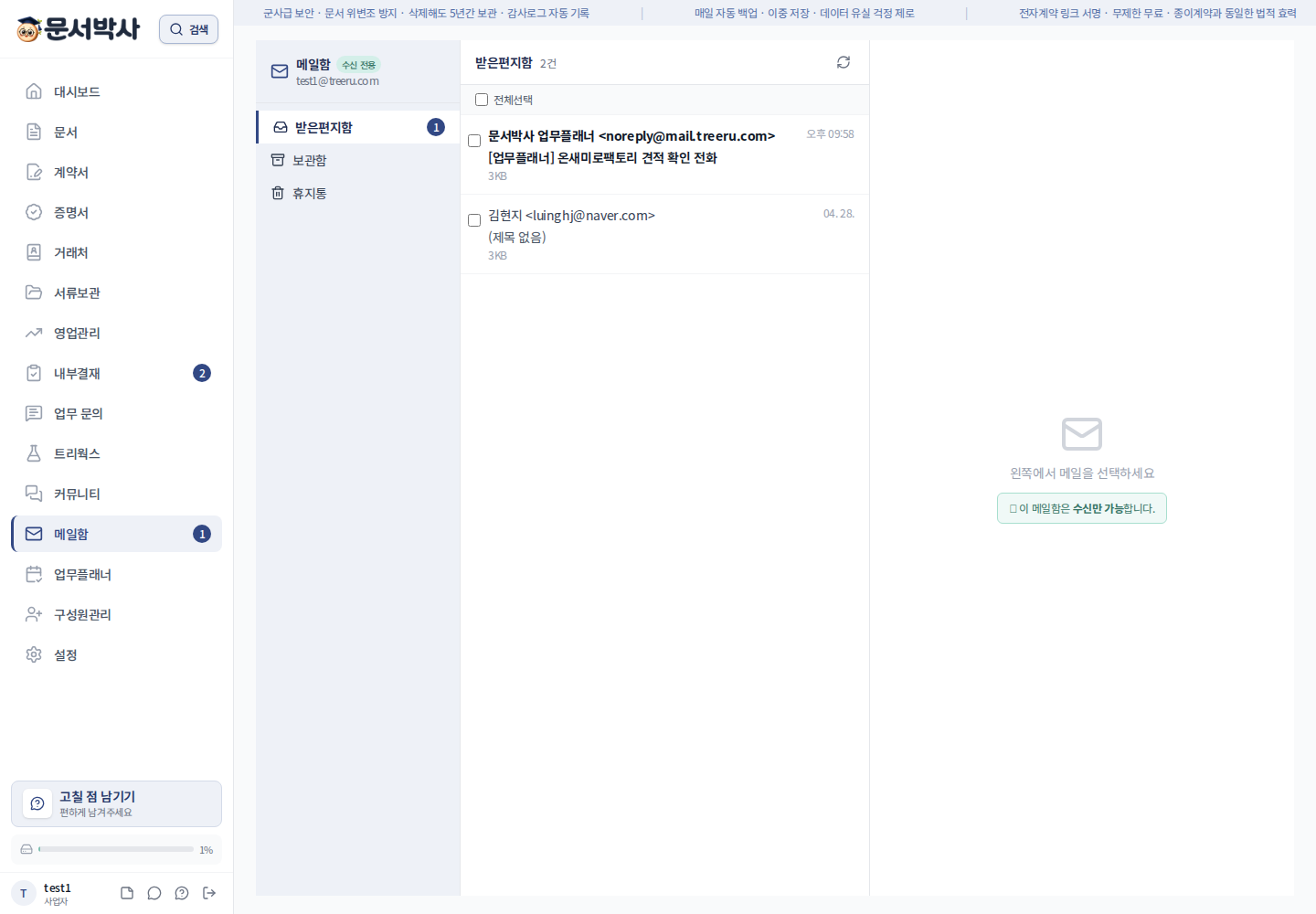Refresh the 받은편지함 mail list
Viewport: 1316px width, 914px height.
click(844, 62)
